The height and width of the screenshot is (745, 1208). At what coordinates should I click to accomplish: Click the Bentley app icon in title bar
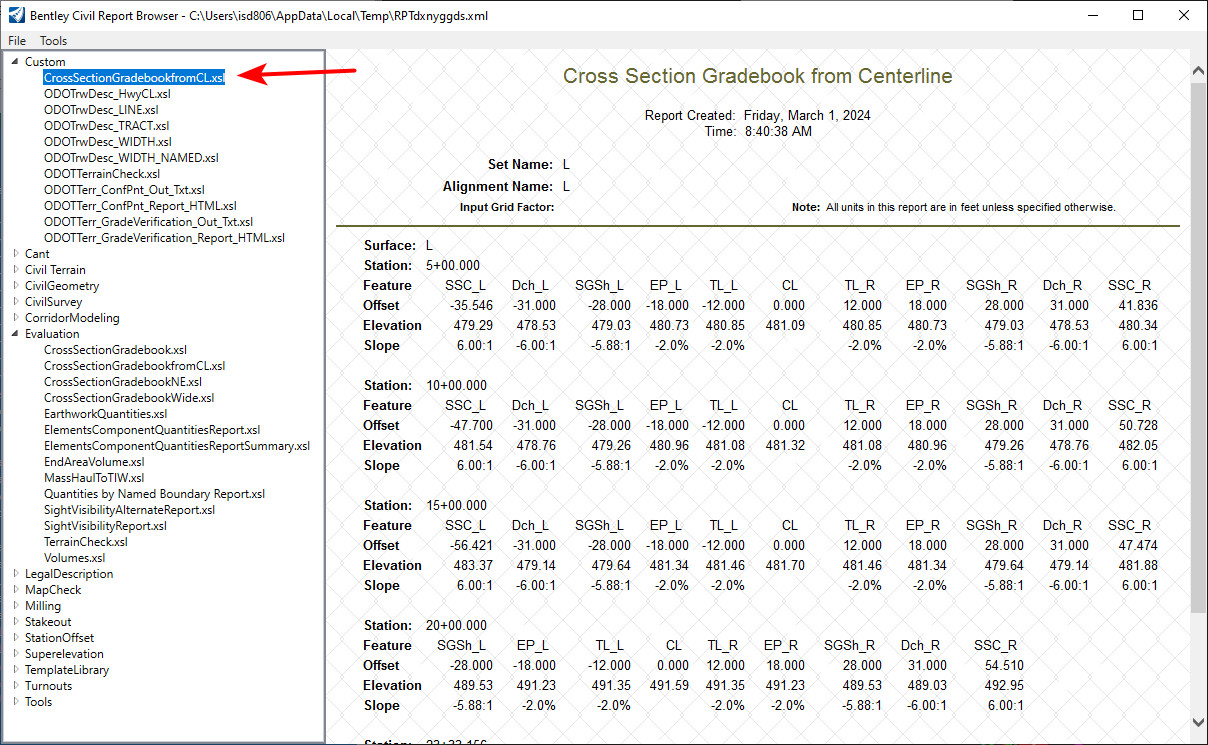coord(16,16)
